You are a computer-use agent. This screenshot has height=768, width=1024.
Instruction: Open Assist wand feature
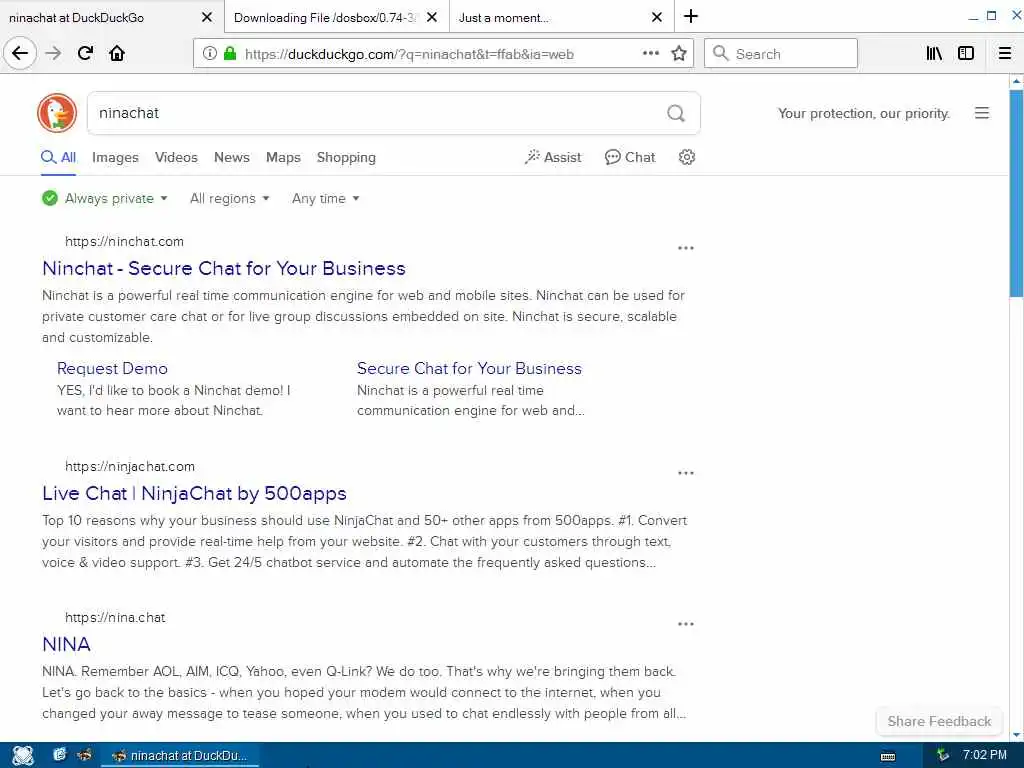[x=552, y=157]
